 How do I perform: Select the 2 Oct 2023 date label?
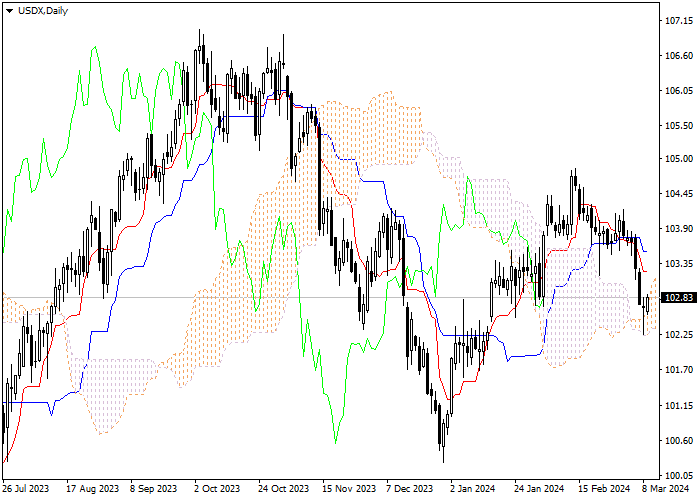[x=217, y=489]
